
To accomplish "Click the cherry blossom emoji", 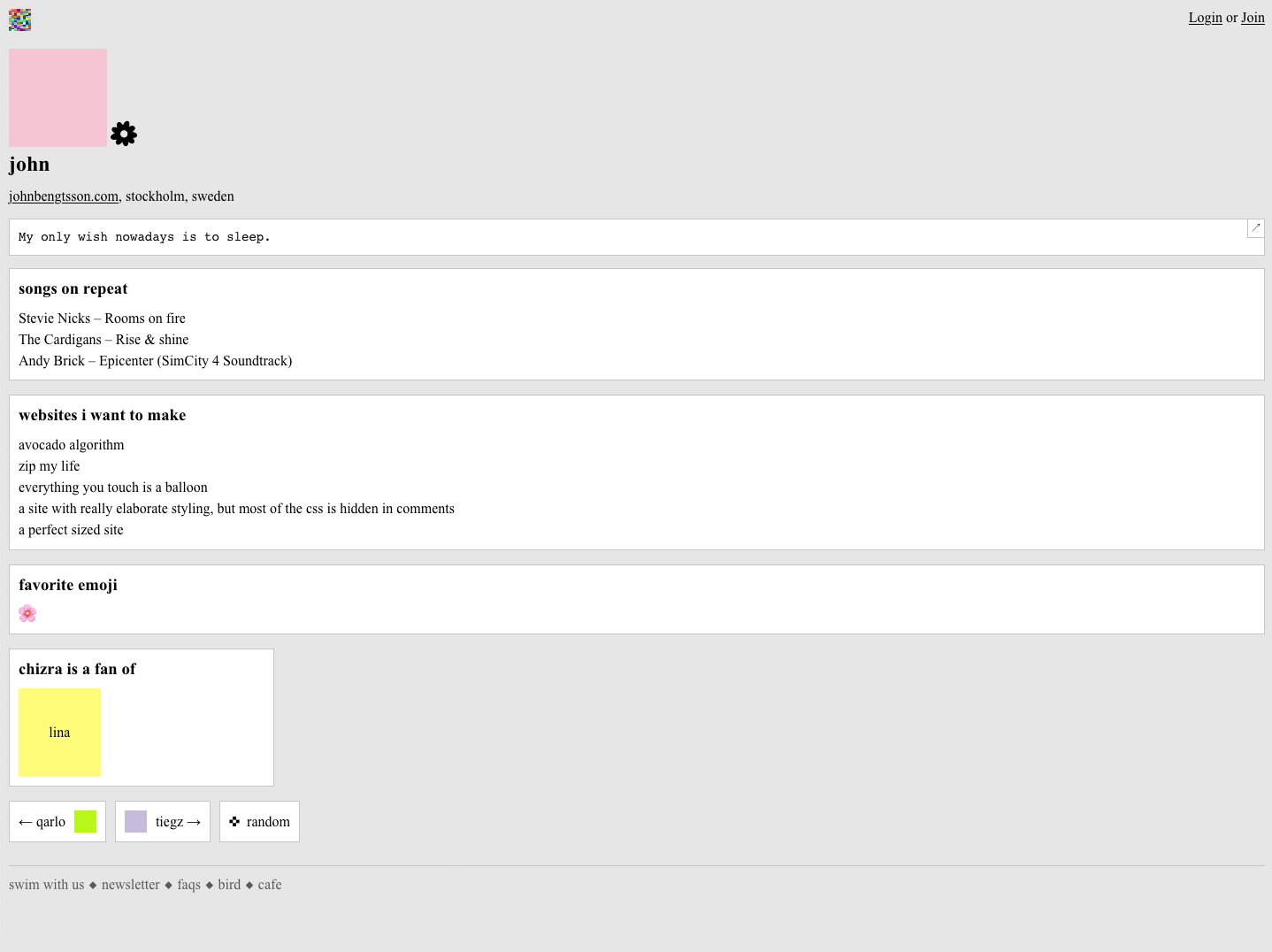I will pos(27,613).
